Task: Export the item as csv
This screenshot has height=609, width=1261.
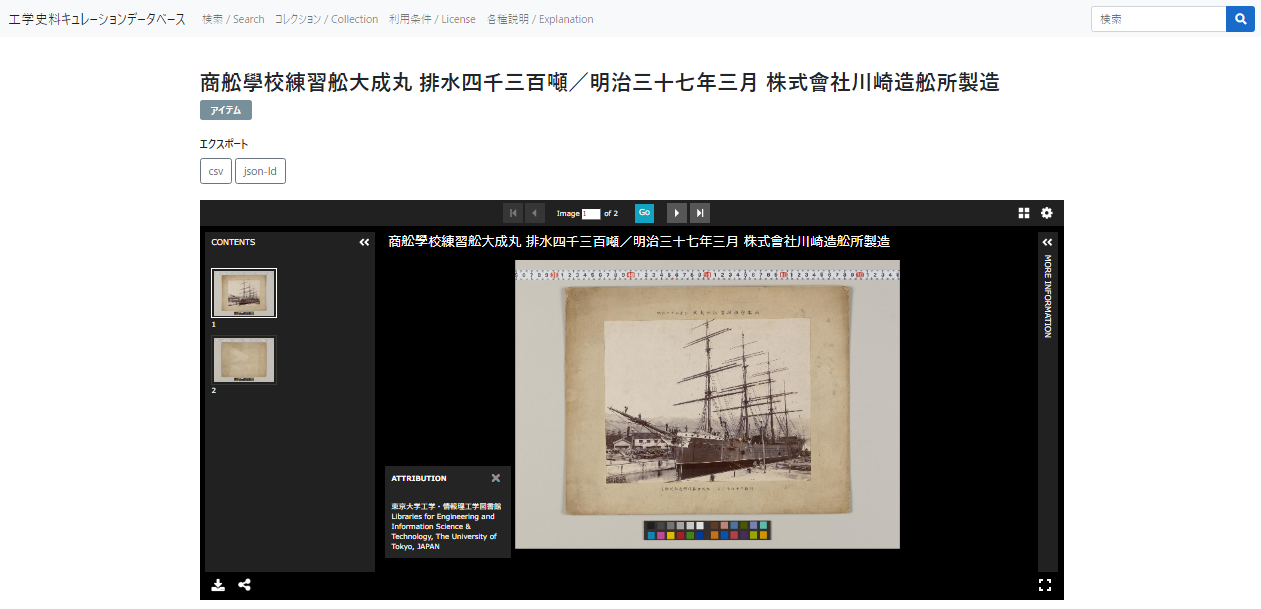Action: (216, 171)
